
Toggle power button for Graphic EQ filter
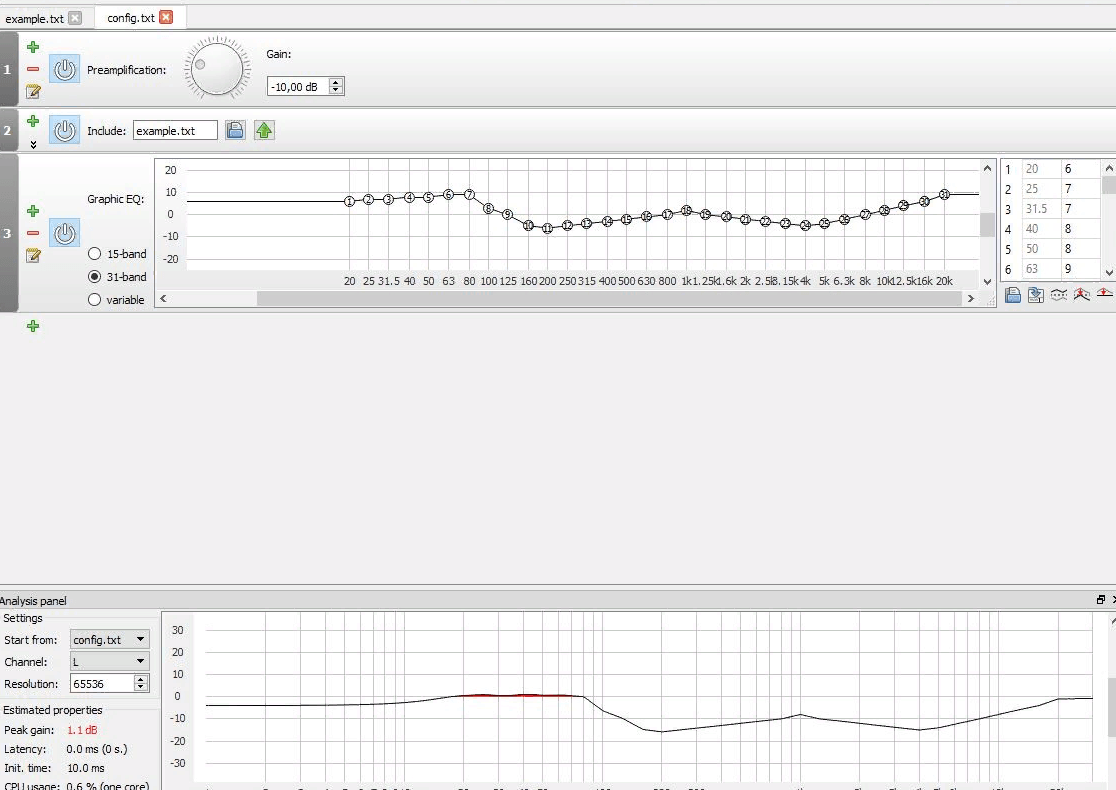65,233
